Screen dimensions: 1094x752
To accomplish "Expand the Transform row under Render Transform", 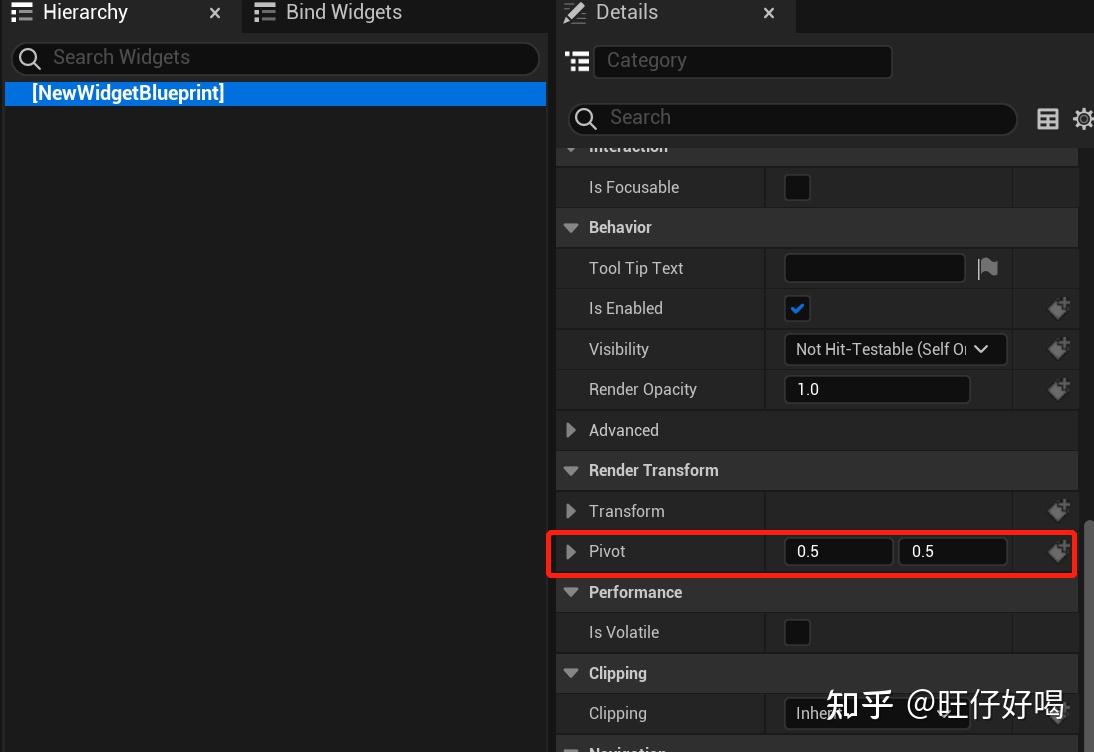I will pyautogui.click(x=571, y=511).
